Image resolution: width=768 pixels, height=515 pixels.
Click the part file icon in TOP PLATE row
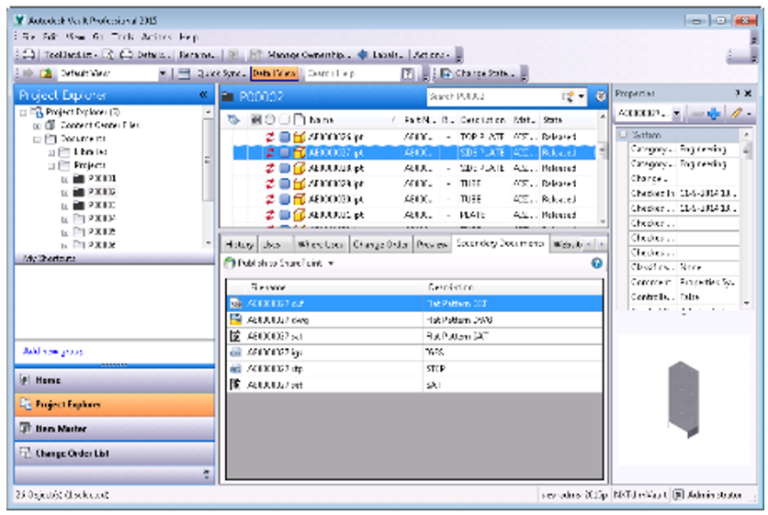(x=299, y=137)
